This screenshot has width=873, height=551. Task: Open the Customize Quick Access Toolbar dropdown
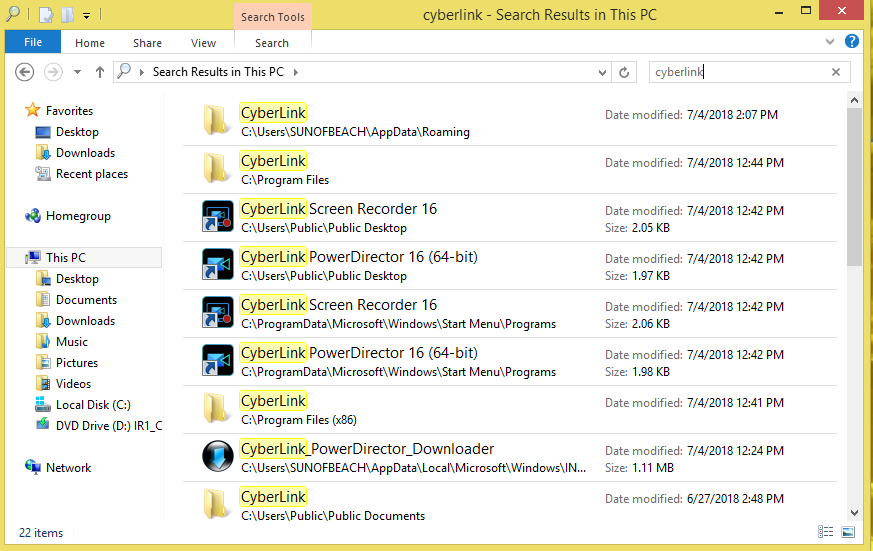point(86,16)
